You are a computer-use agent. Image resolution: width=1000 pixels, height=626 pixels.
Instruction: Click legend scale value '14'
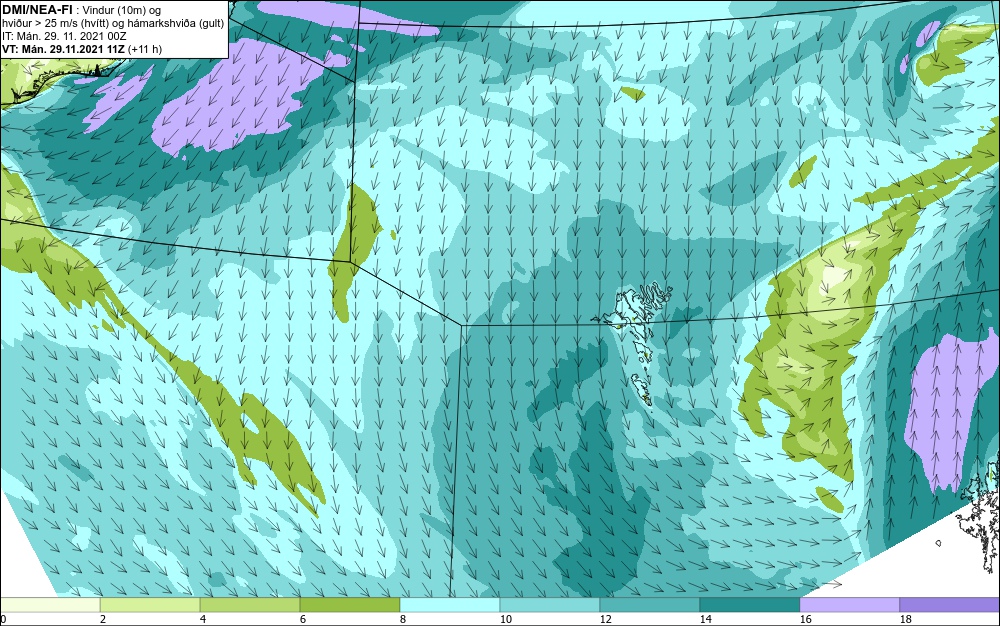pos(705,619)
